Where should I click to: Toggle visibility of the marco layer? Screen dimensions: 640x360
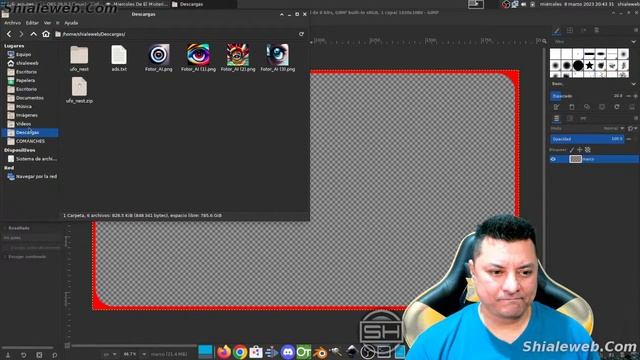pos(553,159)
